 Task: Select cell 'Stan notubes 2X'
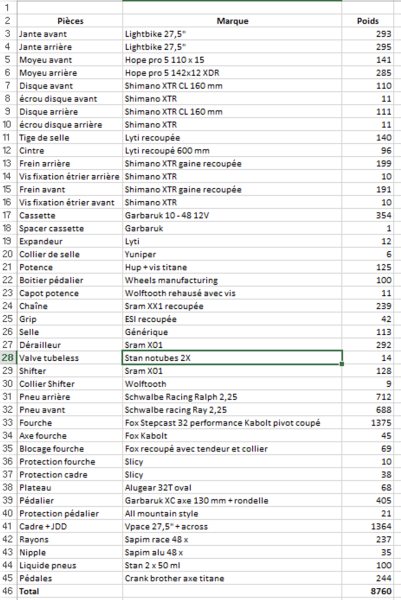[x=232, y=358]
